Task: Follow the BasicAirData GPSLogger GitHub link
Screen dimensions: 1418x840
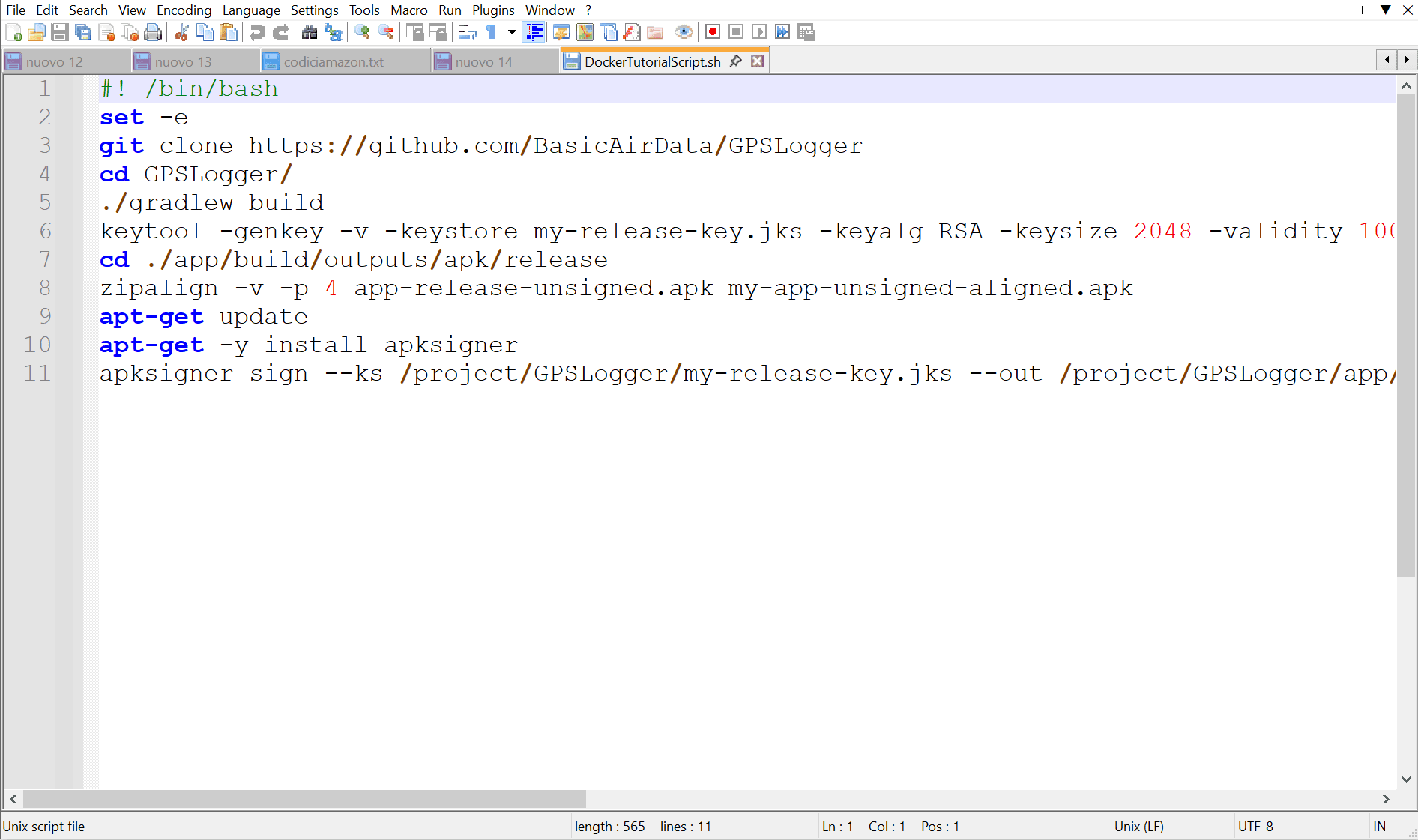Action: (x=555, y=145)
